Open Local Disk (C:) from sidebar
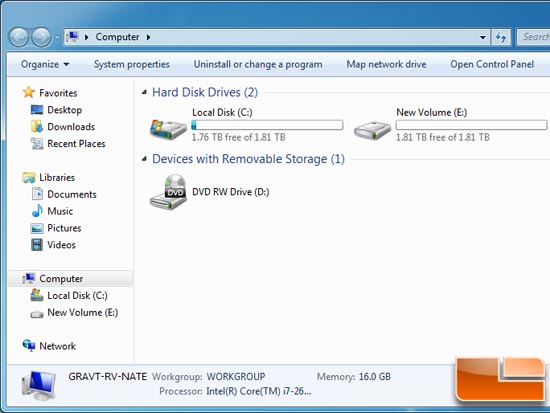The width and height of the screenshot is (550, 413). pos(77,295)
